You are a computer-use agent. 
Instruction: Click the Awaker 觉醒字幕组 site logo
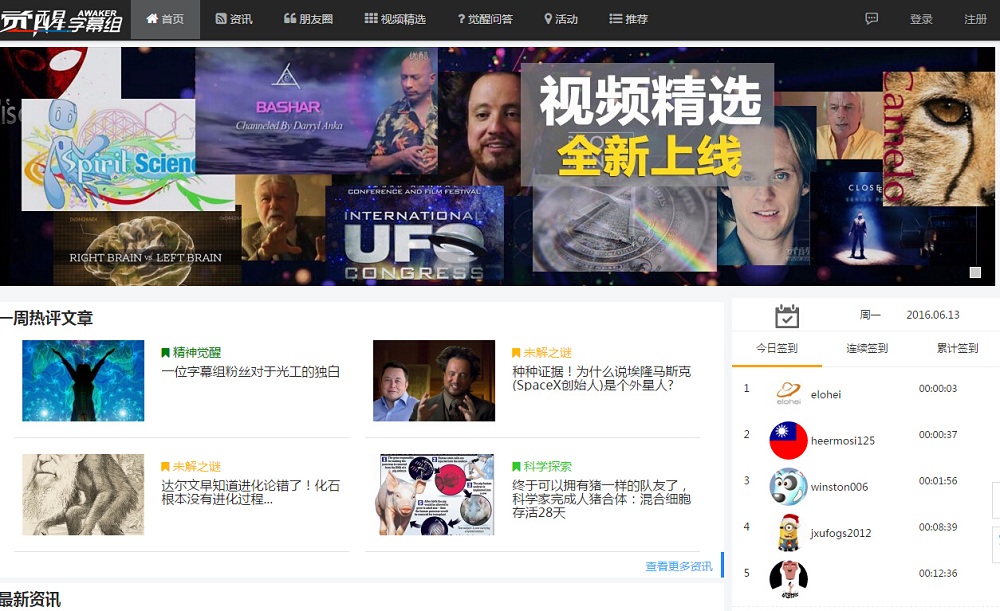tap(62, 20)
